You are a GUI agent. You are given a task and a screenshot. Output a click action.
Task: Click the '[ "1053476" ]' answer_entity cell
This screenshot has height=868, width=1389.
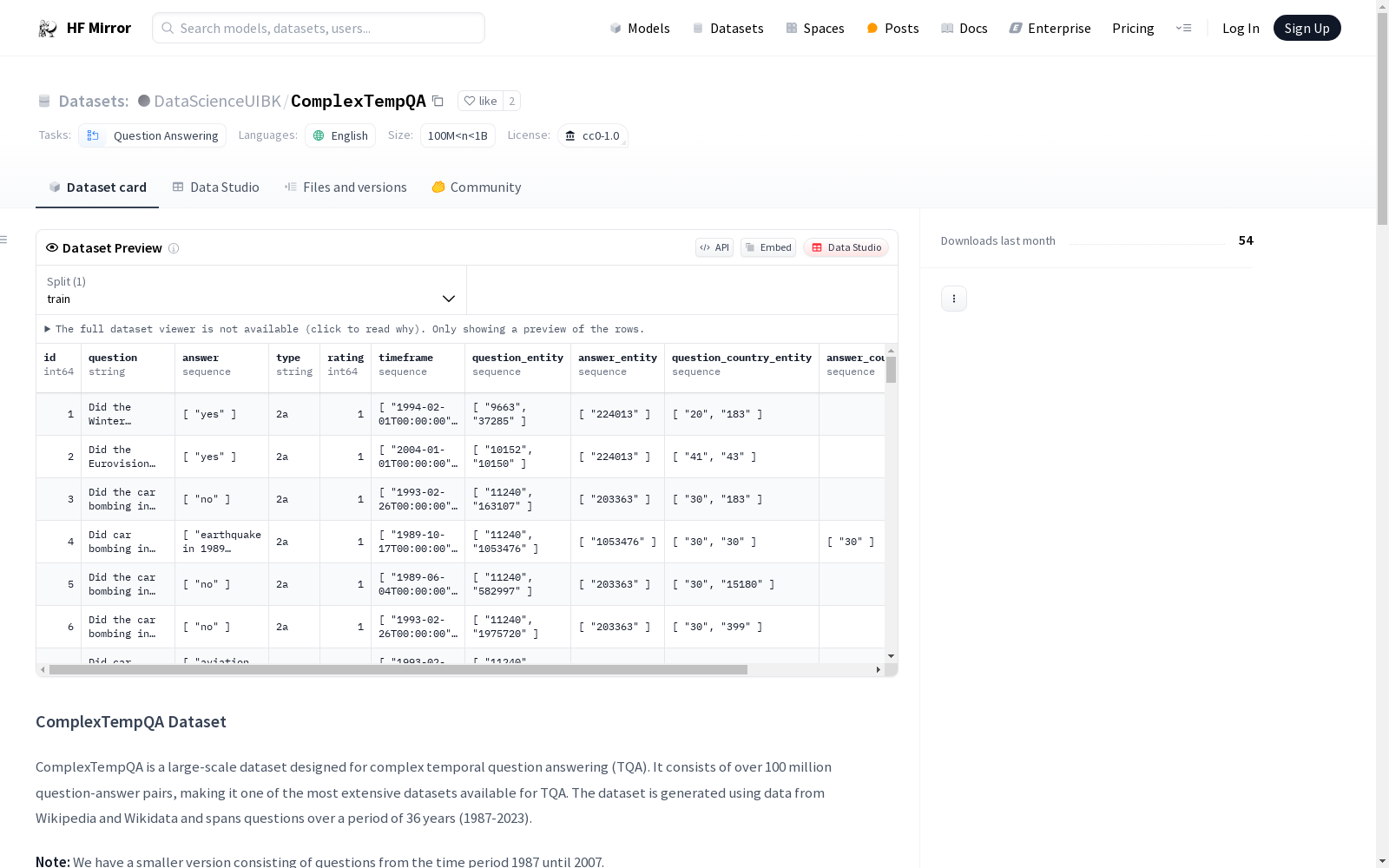point(617,542)
